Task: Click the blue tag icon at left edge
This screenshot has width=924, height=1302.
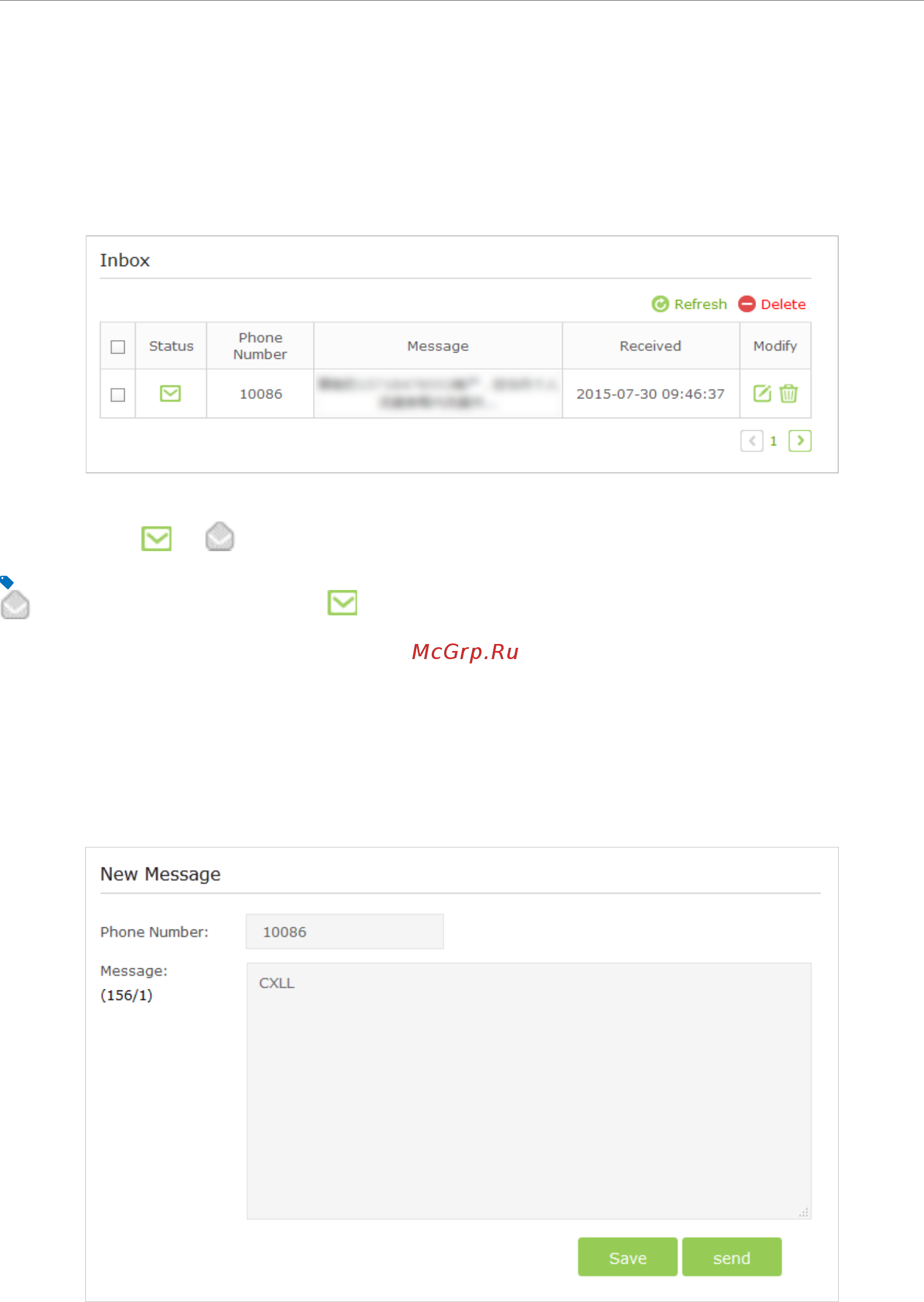Action: pyautogui.click(x=7, y=582)
